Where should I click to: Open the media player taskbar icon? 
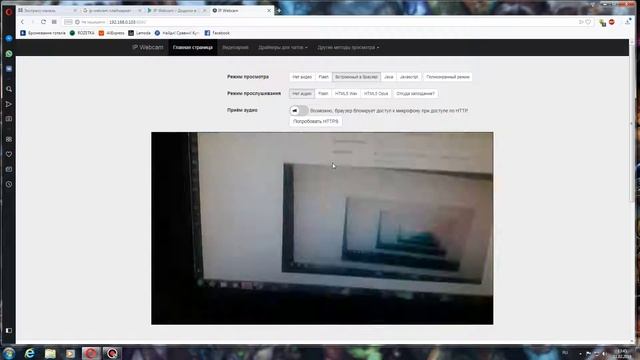(70, 353)
